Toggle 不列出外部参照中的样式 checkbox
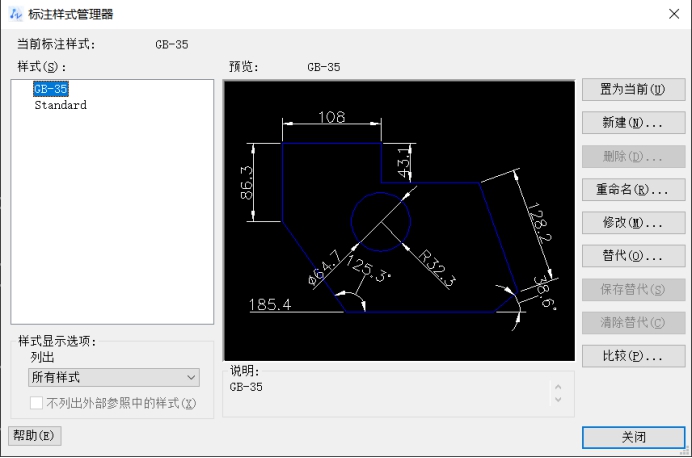Image resolution: width=692 pixels, height=458 pixels. (37, 403)
